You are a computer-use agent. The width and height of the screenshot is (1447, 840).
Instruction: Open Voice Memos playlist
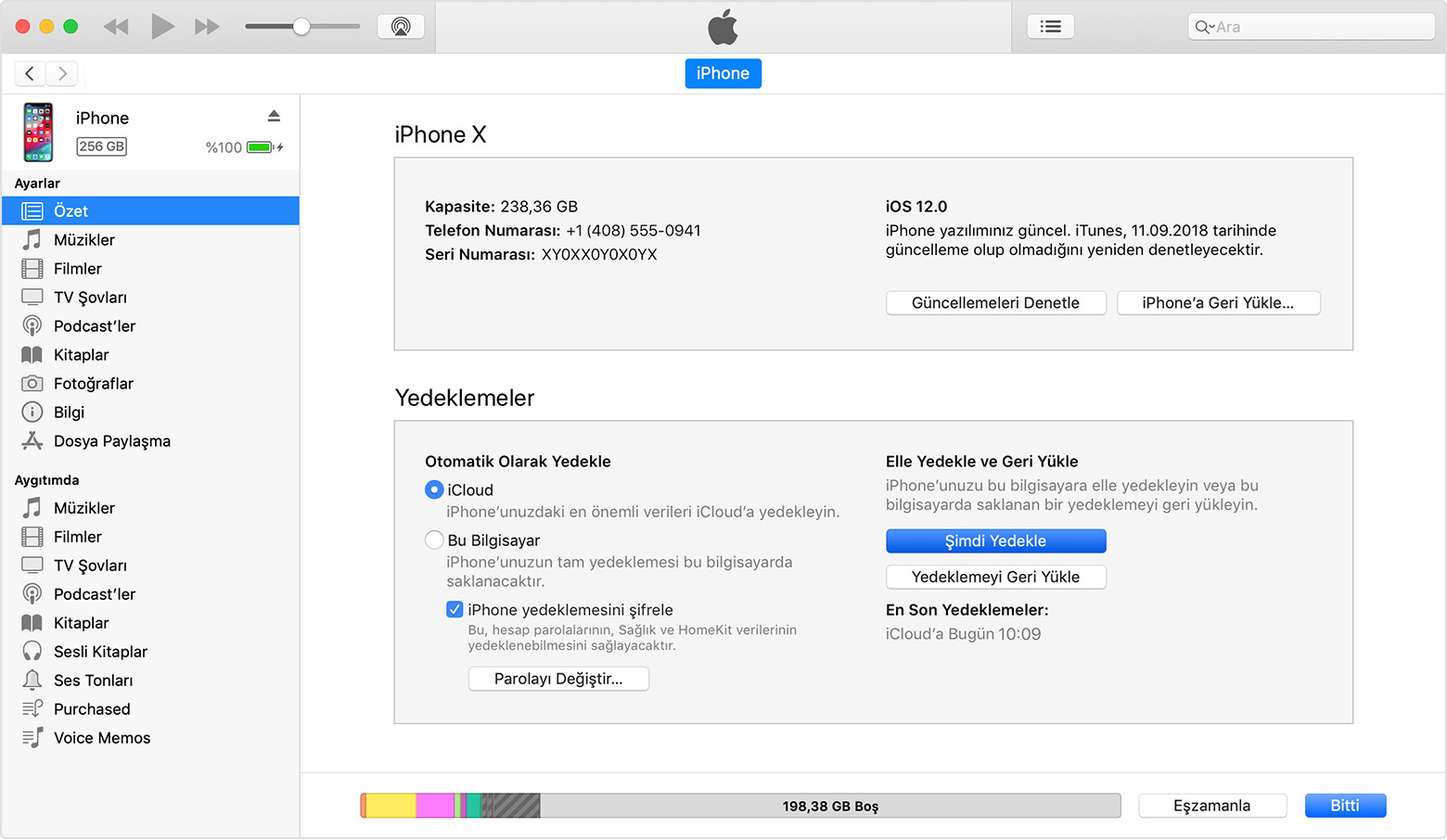[x=150, y=737]
